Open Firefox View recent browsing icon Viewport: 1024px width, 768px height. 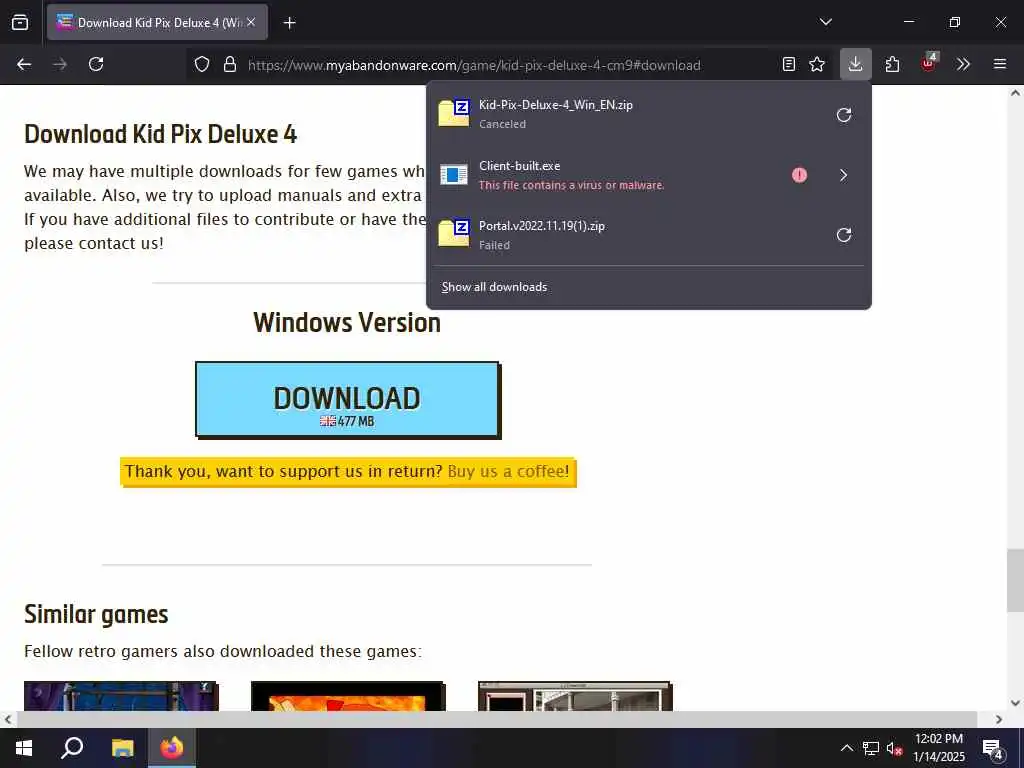tap(20, 22)
